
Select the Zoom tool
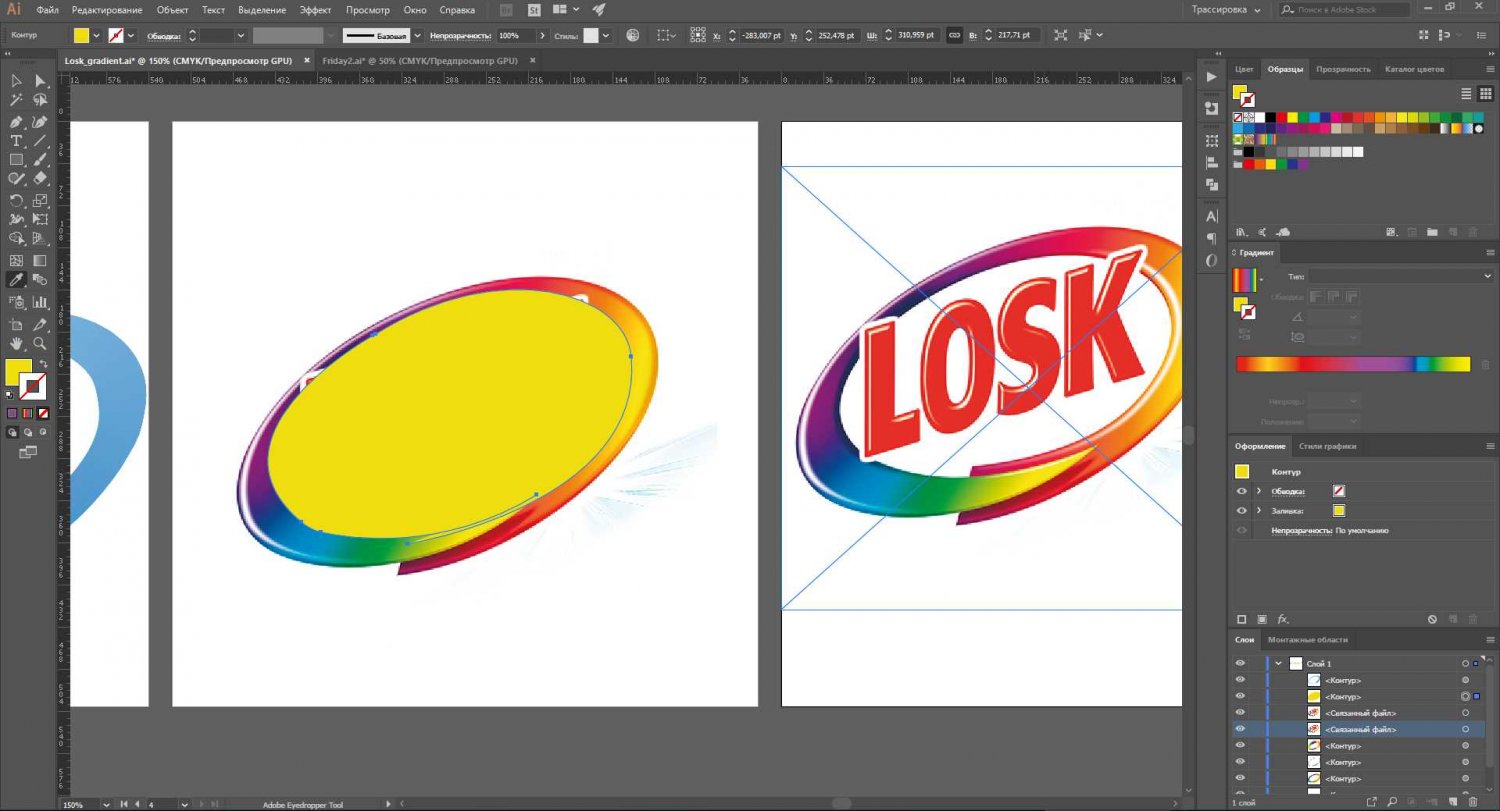pos(40,344)
